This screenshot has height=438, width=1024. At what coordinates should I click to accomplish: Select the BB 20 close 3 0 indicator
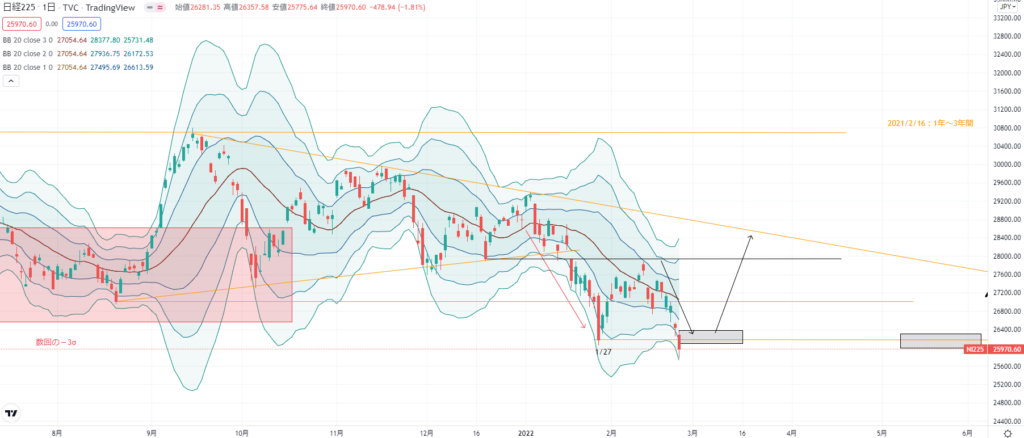pos(28,40)
